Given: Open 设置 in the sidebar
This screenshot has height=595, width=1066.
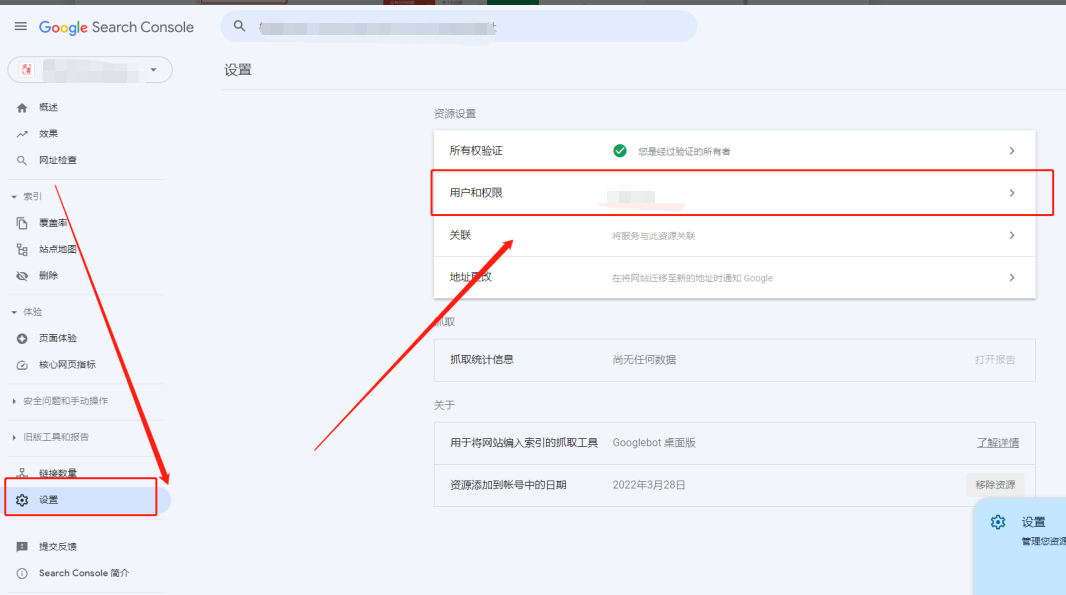Looking at the screenshot, I should click(x=48, y=500).
